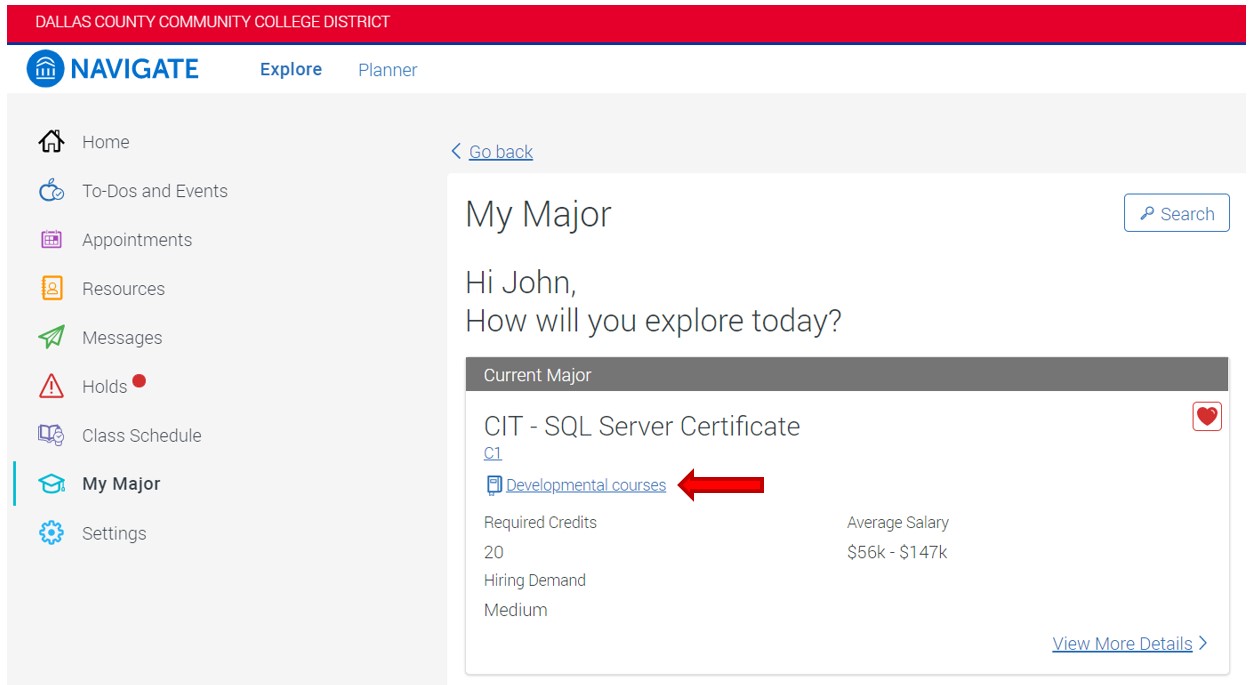Click the C1 link under the certificate name
Viewport: 1253px width, 685px height.
[x=492, y=453]
